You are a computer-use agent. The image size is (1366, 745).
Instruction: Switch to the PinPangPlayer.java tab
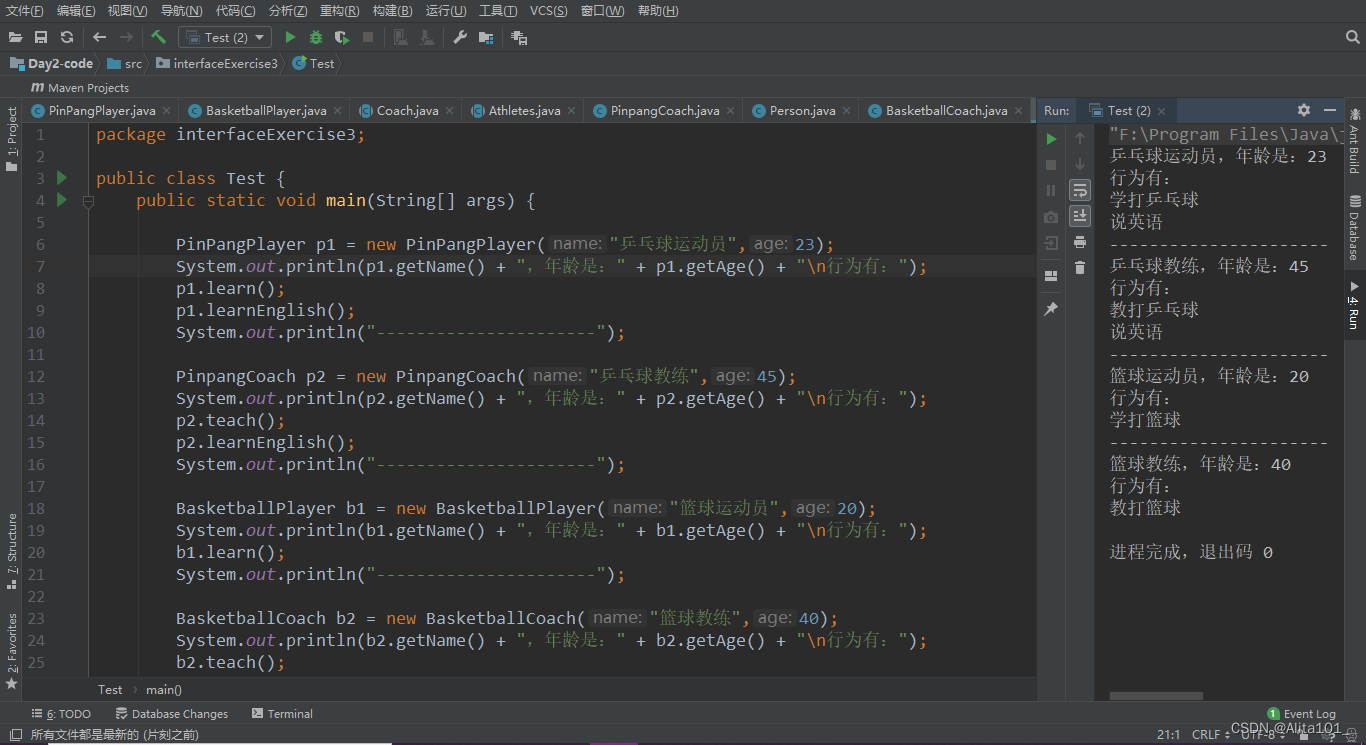pos(102,111)
